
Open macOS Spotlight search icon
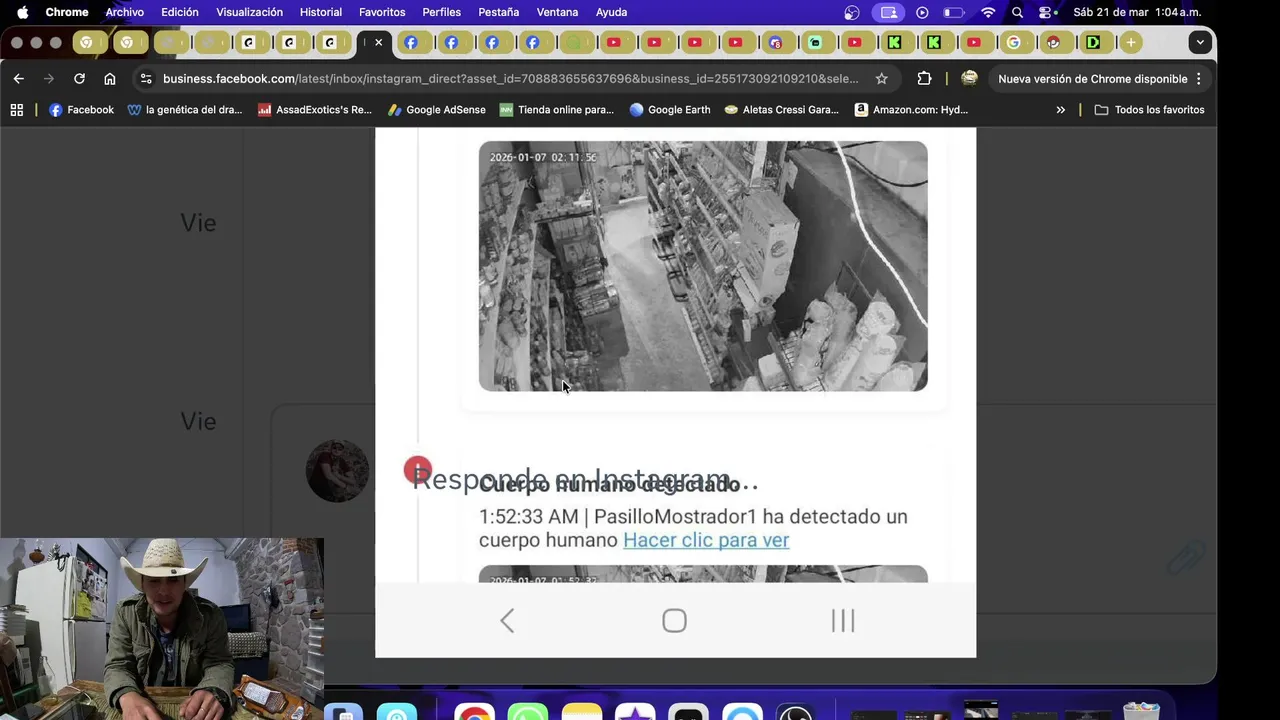point(1017,12)
